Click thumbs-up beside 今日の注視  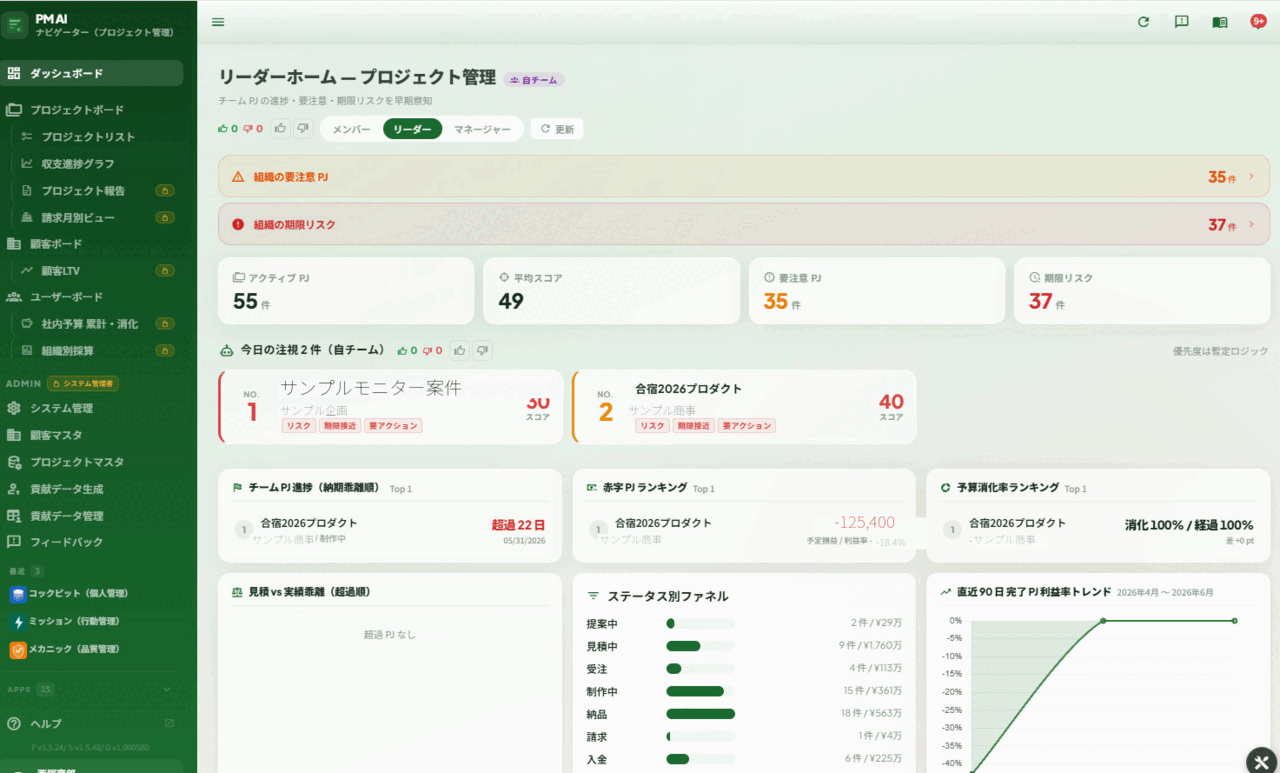(x=459, y=350)
